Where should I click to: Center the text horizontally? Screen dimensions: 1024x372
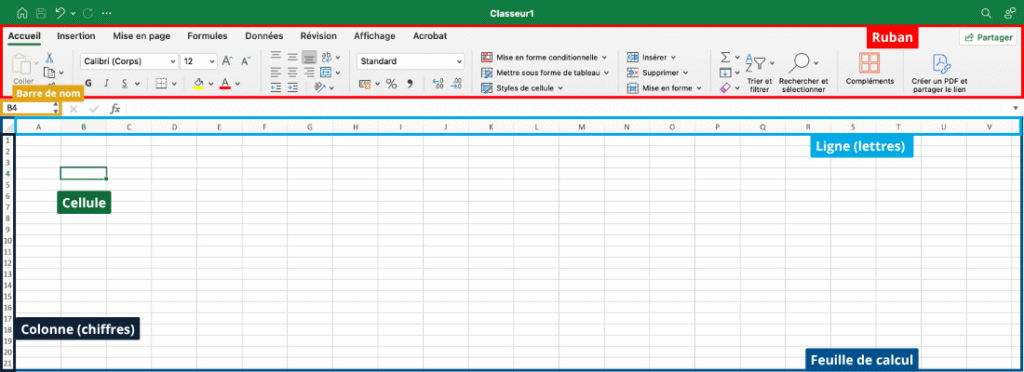coord(293,72)
